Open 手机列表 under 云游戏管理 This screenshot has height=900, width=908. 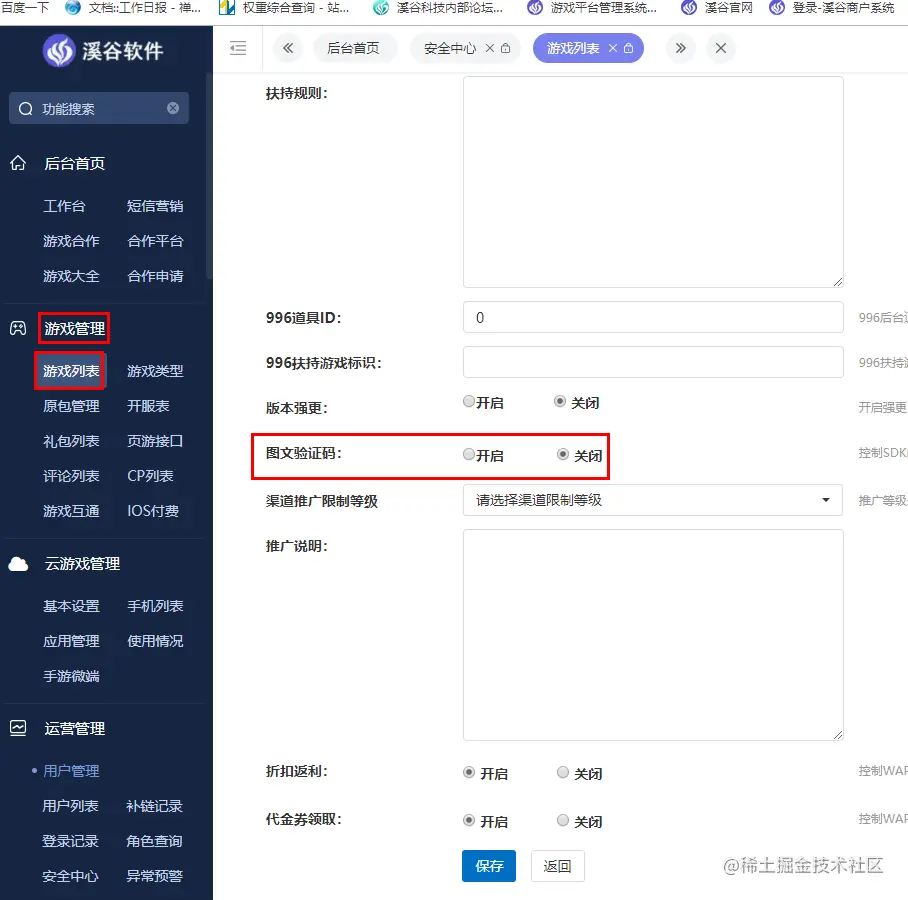pyautogui.click(x=155, y=606)
